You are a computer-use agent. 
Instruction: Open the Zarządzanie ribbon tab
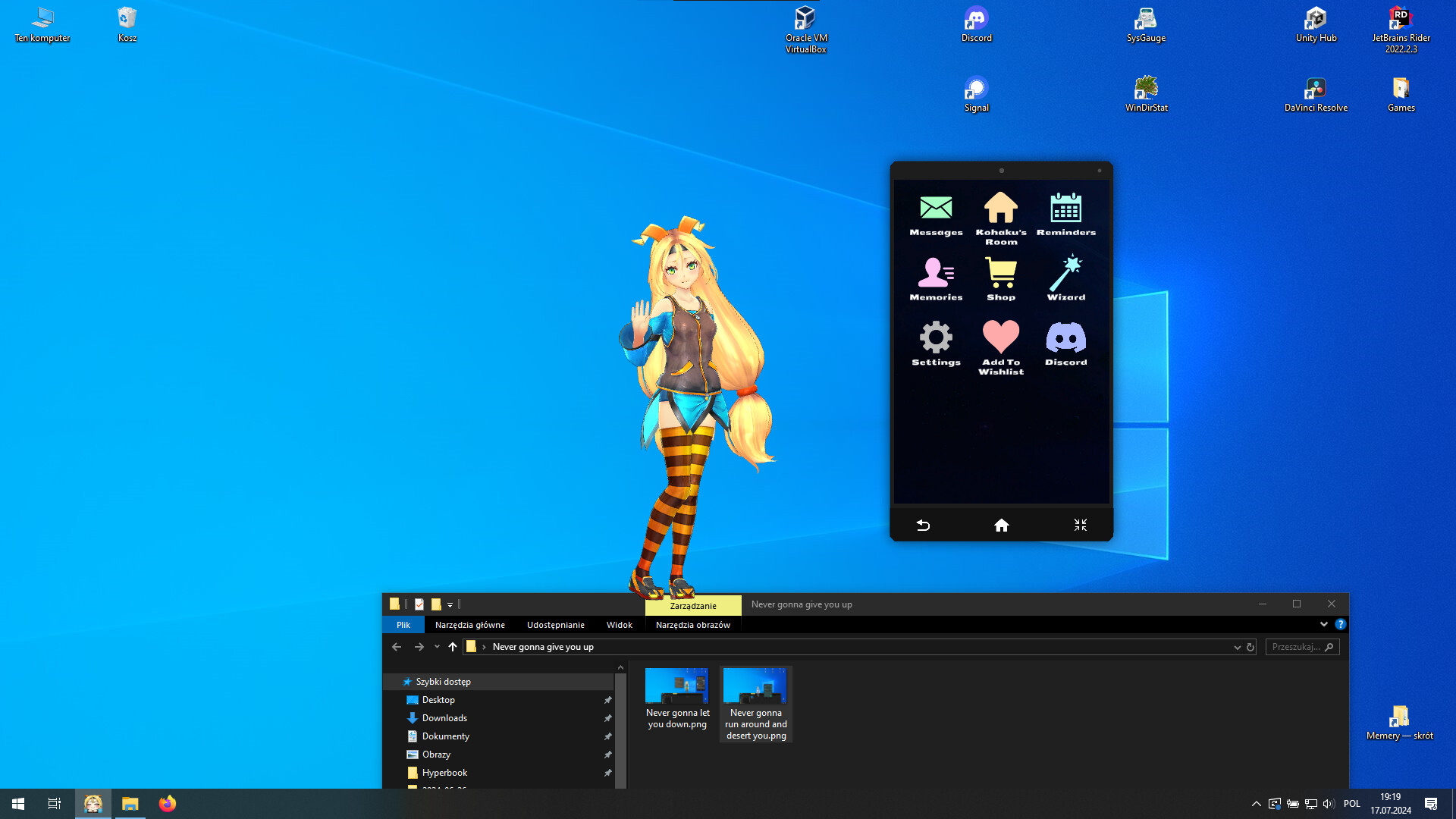(x=692, y=605)
